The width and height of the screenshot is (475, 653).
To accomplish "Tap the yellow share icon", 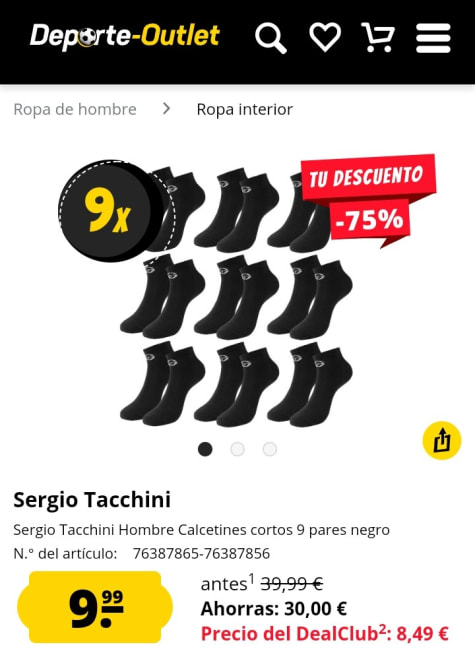I will tap(442, 441).
